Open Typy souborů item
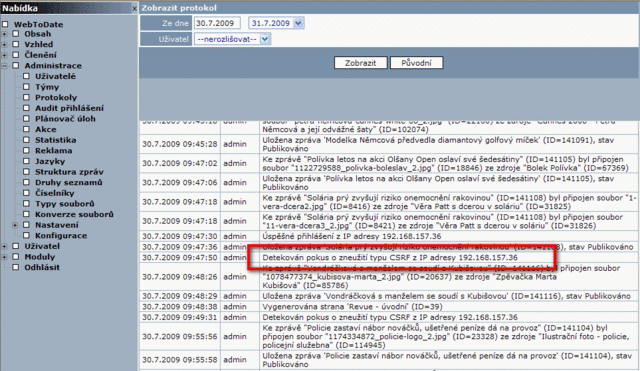This screenshot has height=371, width=640. [x=64, y=204]
